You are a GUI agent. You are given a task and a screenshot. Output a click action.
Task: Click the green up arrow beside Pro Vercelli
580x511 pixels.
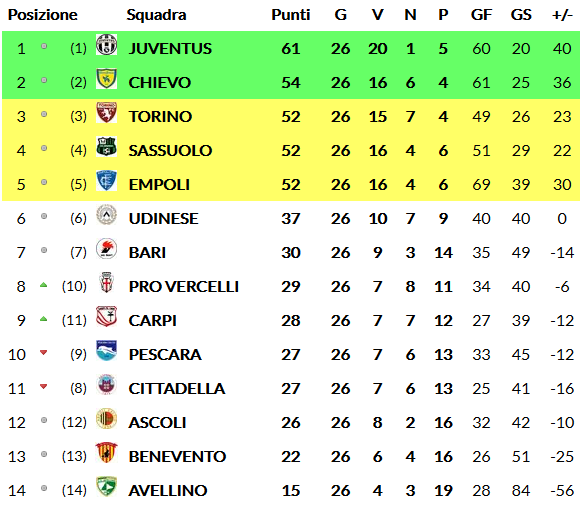44,285
